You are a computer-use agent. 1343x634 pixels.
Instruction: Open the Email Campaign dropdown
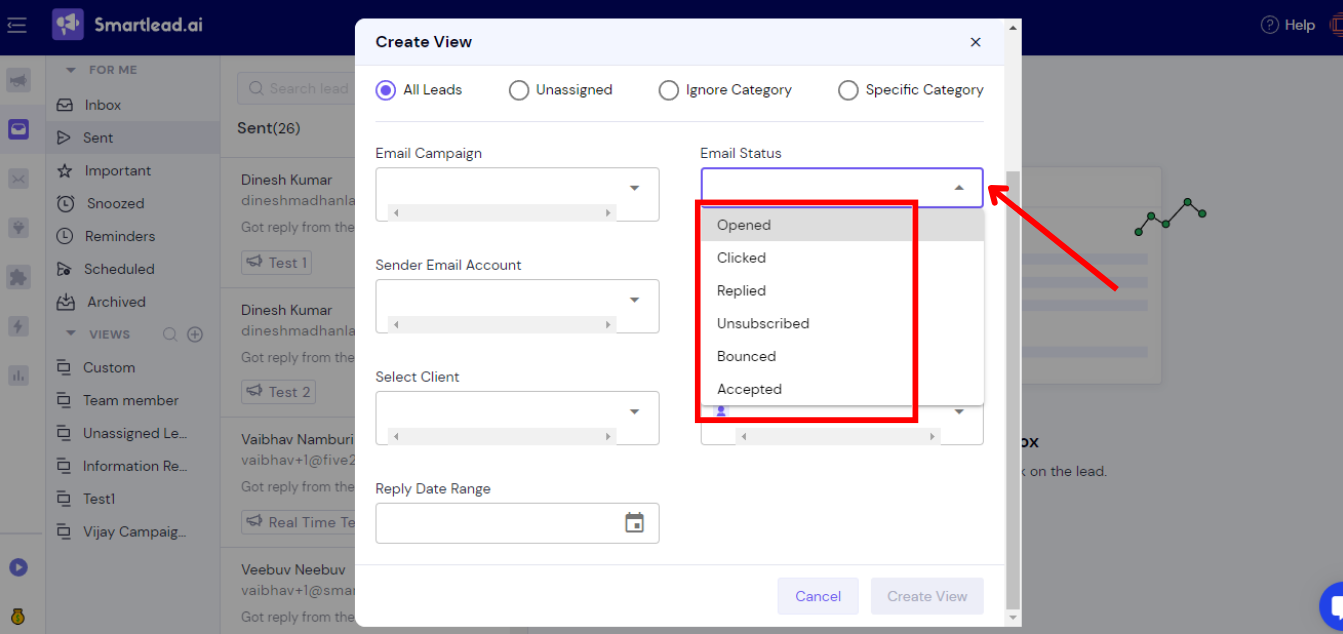634,187
